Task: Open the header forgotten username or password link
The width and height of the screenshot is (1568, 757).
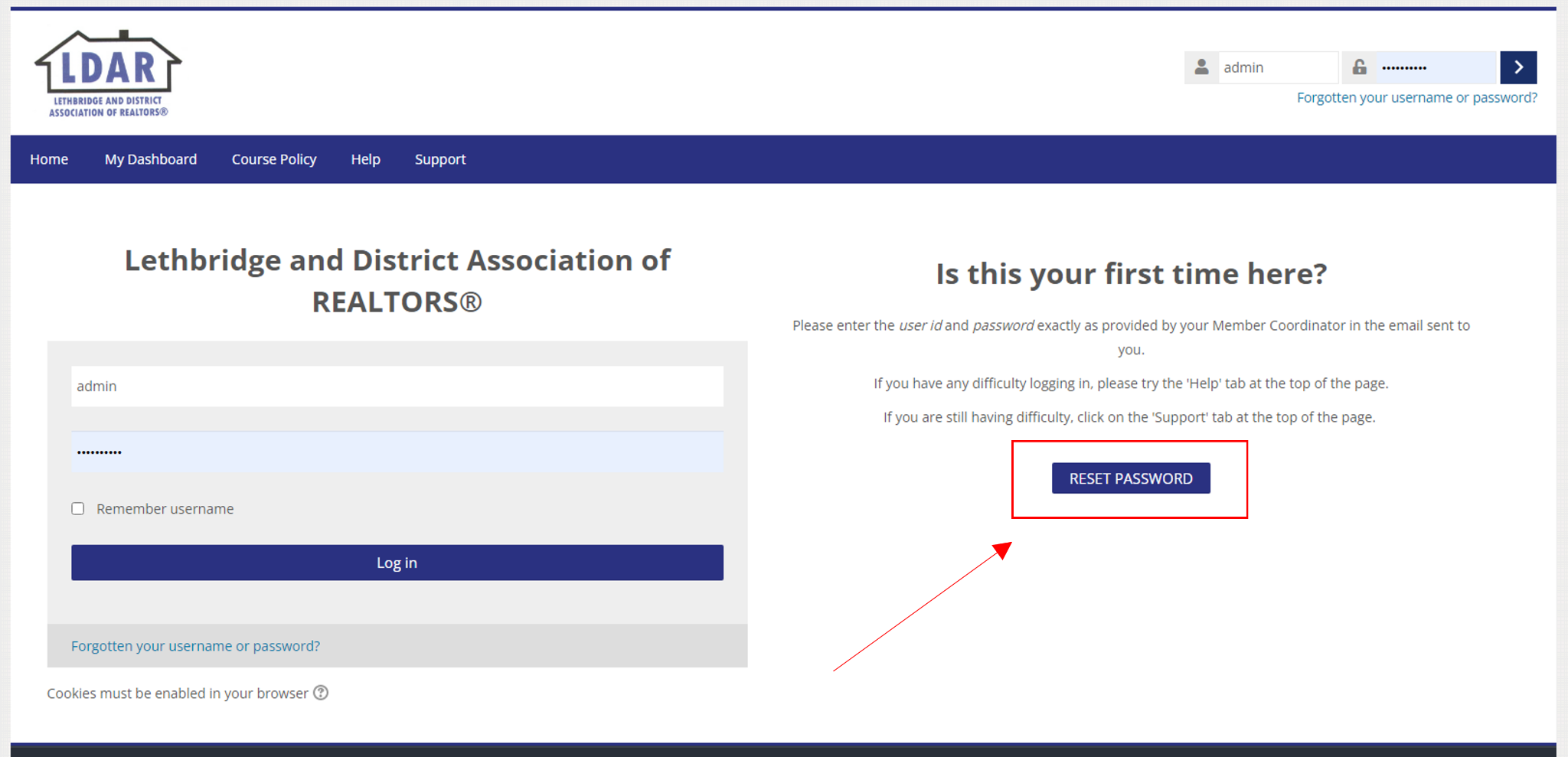Action: [x=1416, y=98]
